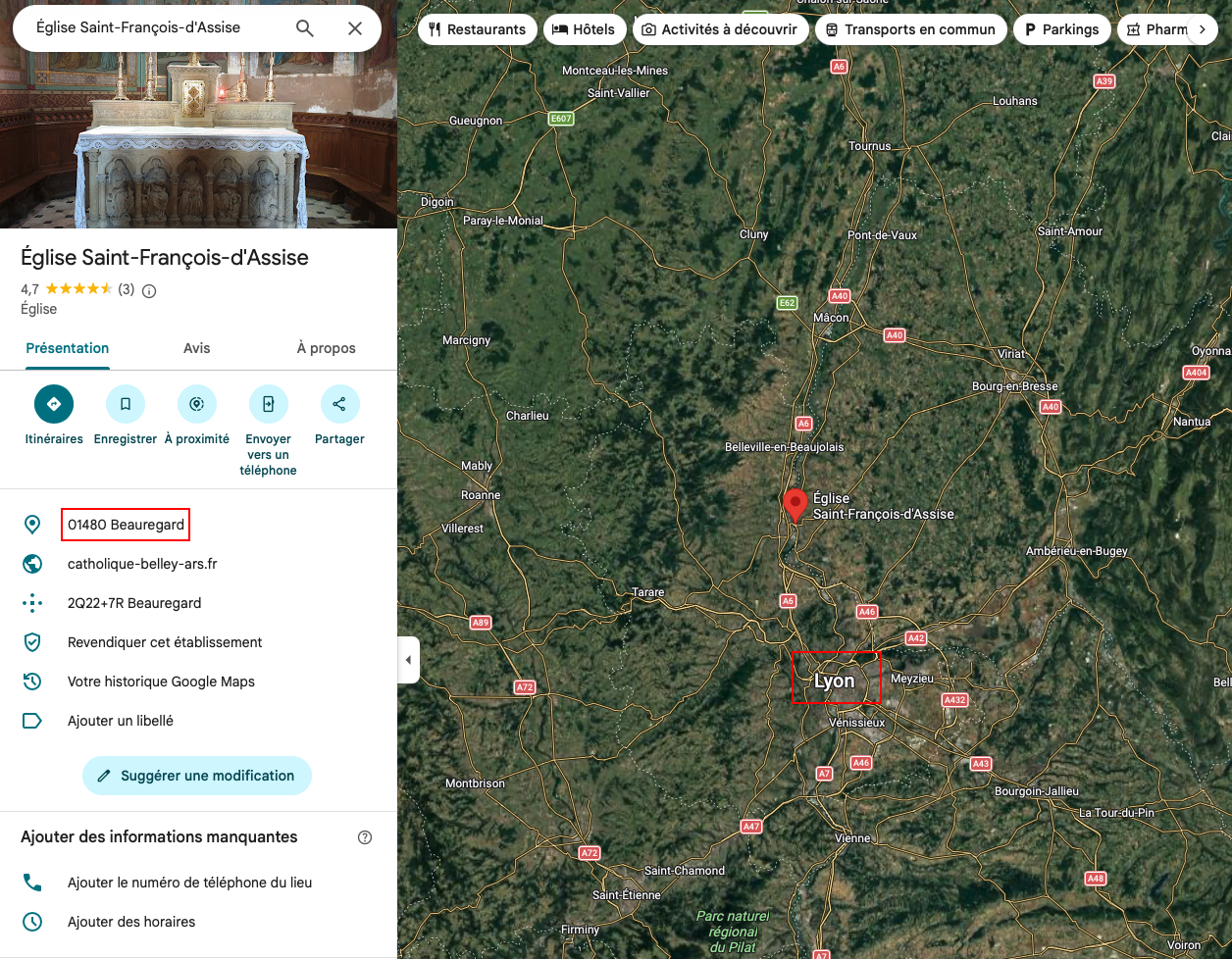
Task: Clear the search with the X icon
Action: click(355, 28)
